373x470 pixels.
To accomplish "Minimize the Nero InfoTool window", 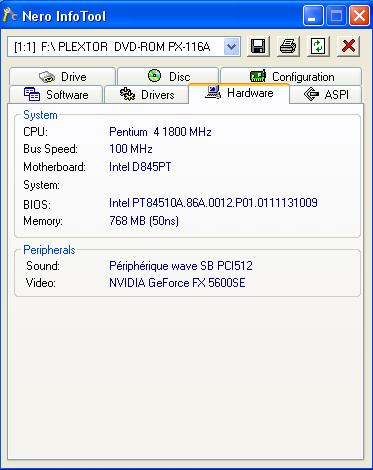I will [x=313, y=16].
